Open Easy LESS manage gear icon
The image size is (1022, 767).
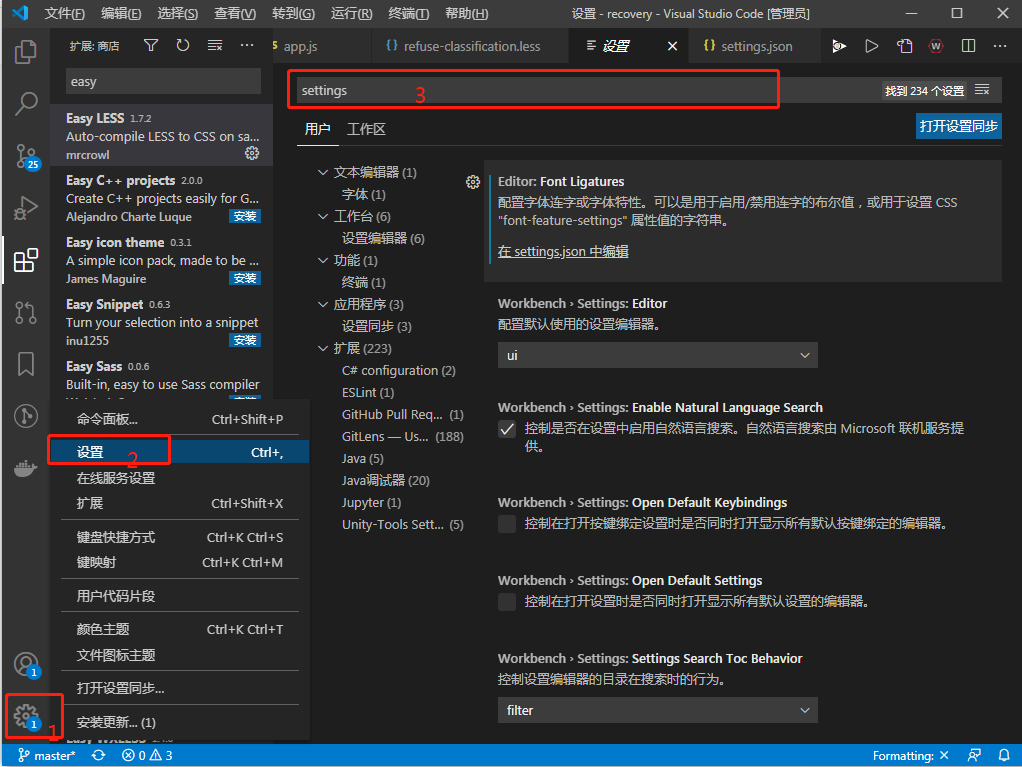252,153
